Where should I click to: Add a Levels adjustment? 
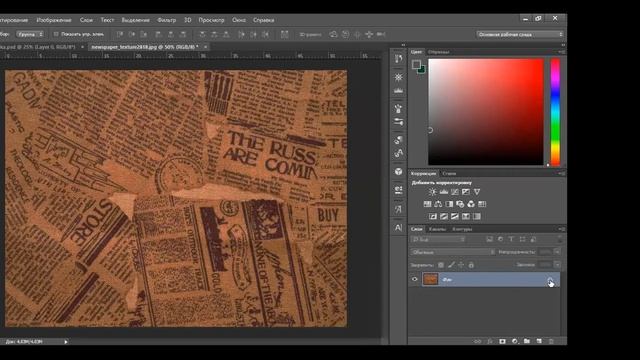click(444, 191)
